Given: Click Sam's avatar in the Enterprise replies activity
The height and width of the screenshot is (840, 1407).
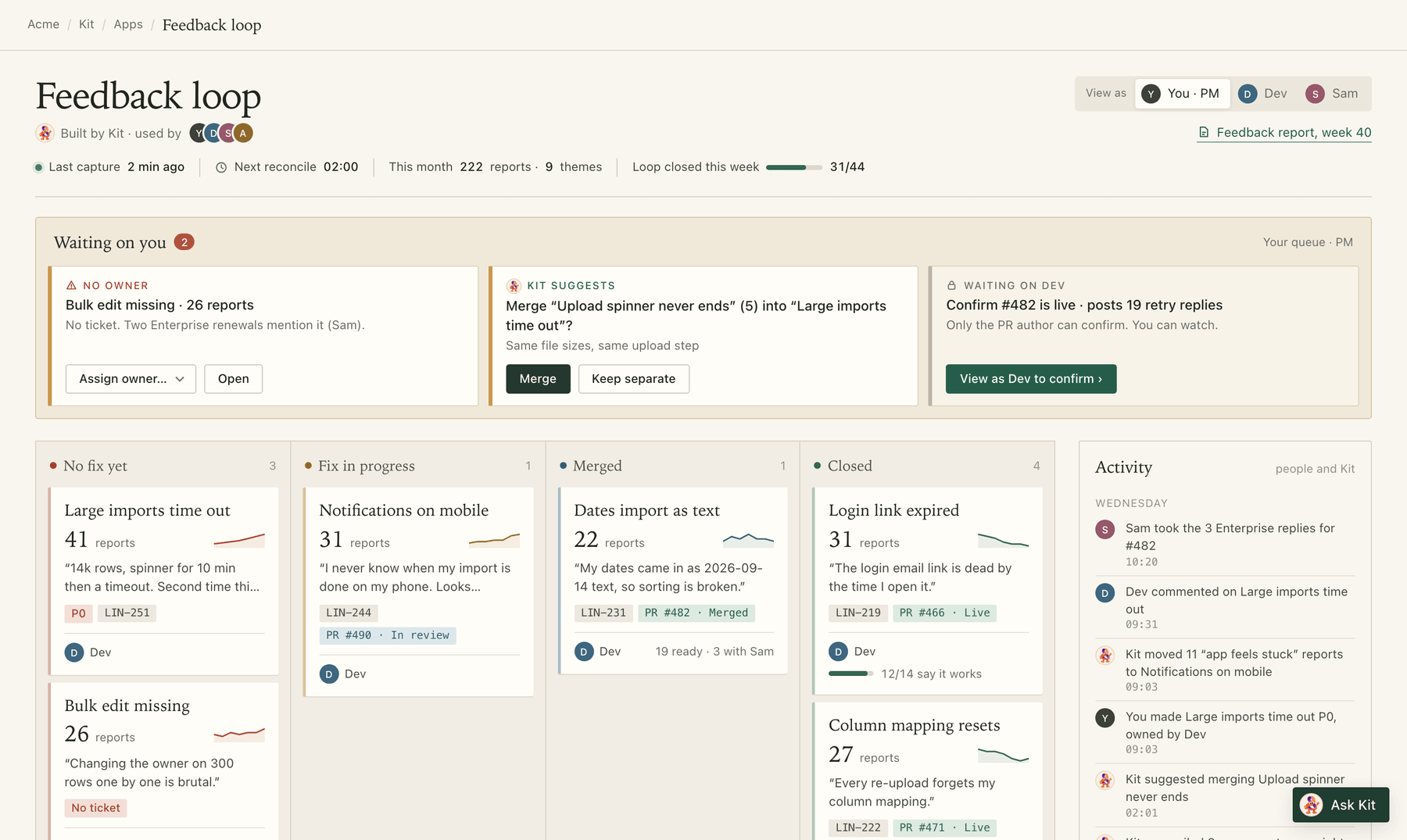Looking at the screenshot, I should (1104, 529).
